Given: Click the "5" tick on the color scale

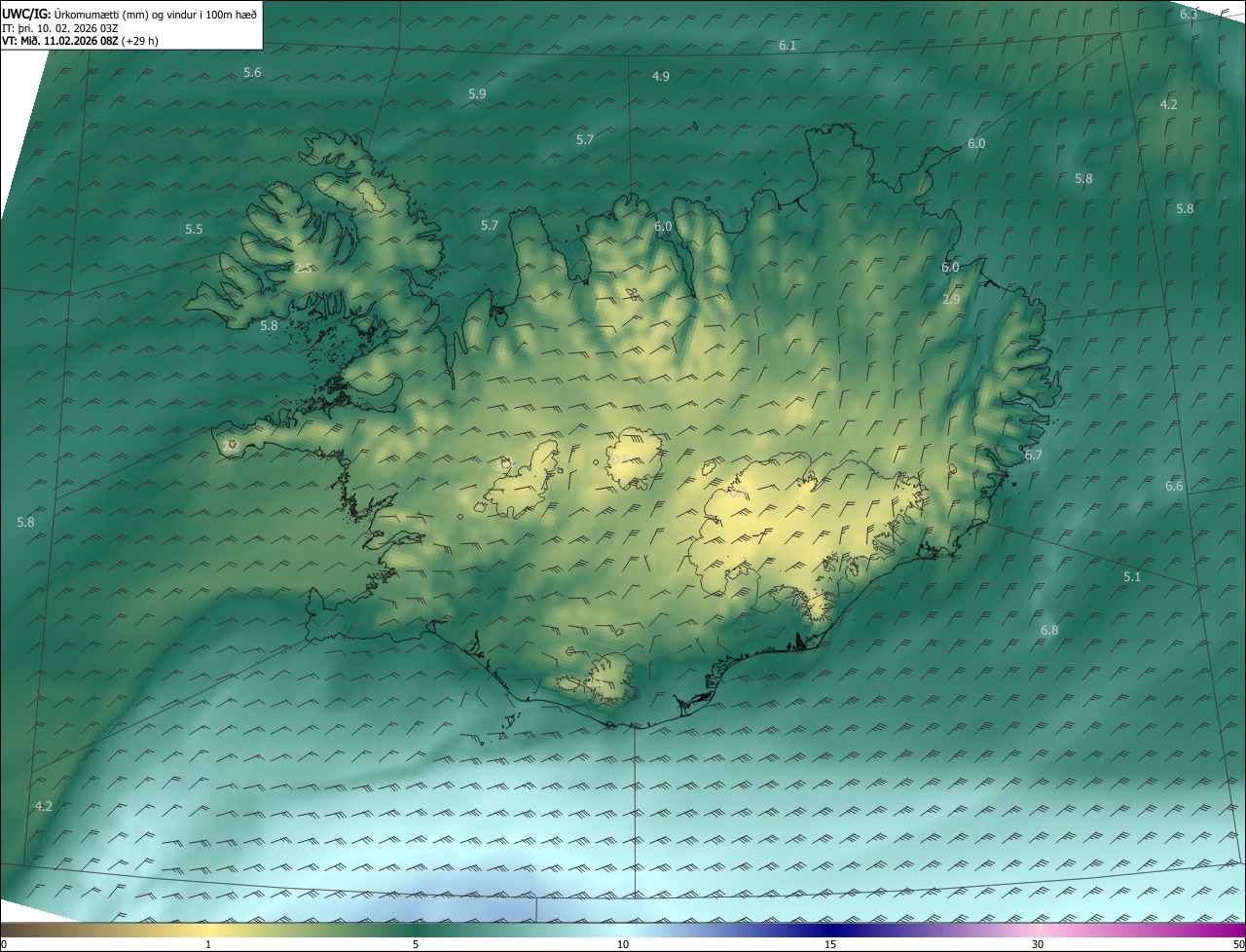Looking at the screenshot, I should pyautogui.click(x=416, y=944).
